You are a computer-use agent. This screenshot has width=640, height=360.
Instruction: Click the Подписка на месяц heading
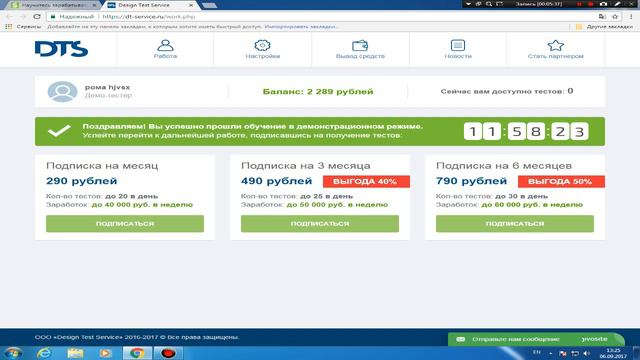(102, 166)
